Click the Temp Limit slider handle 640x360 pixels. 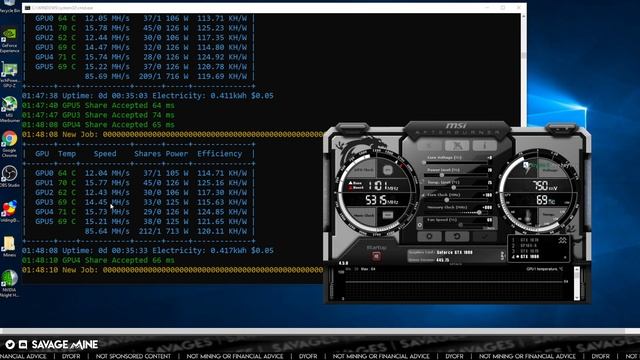click(x=453, y=187)
